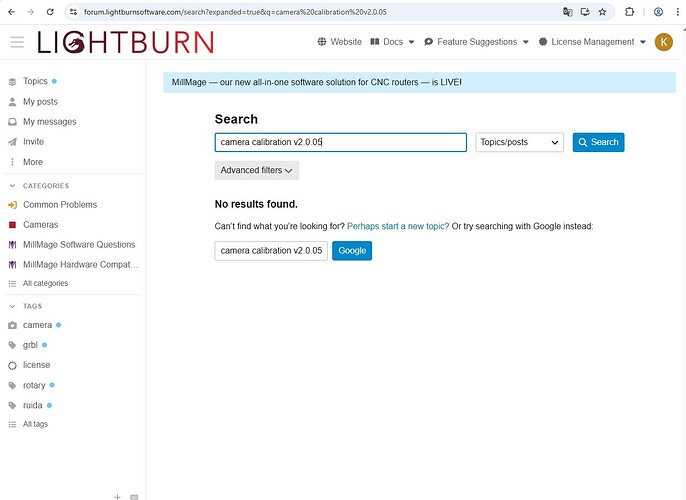Open the grbl tag

[x=30, y=345]
